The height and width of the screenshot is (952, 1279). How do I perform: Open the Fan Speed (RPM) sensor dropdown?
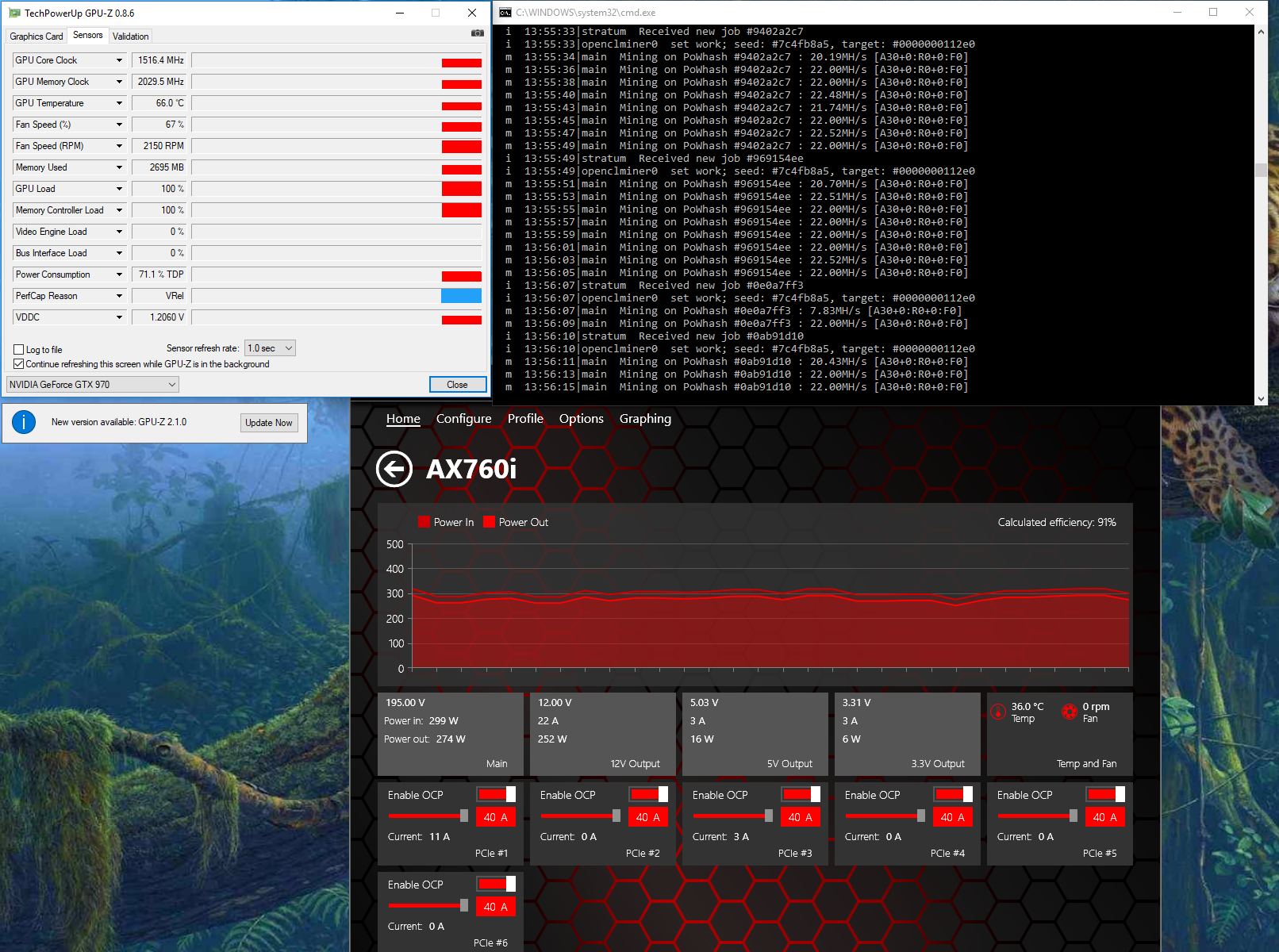click(x=120, y=146)
